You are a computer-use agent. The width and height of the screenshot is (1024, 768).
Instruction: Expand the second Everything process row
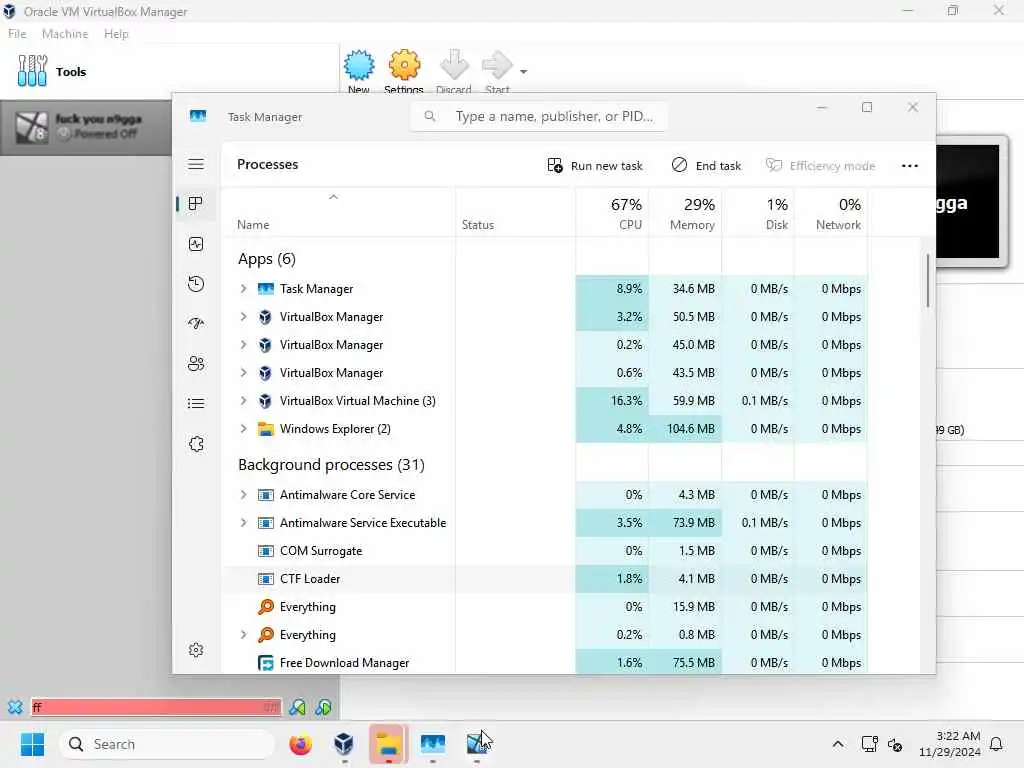[x=244, y=635]
